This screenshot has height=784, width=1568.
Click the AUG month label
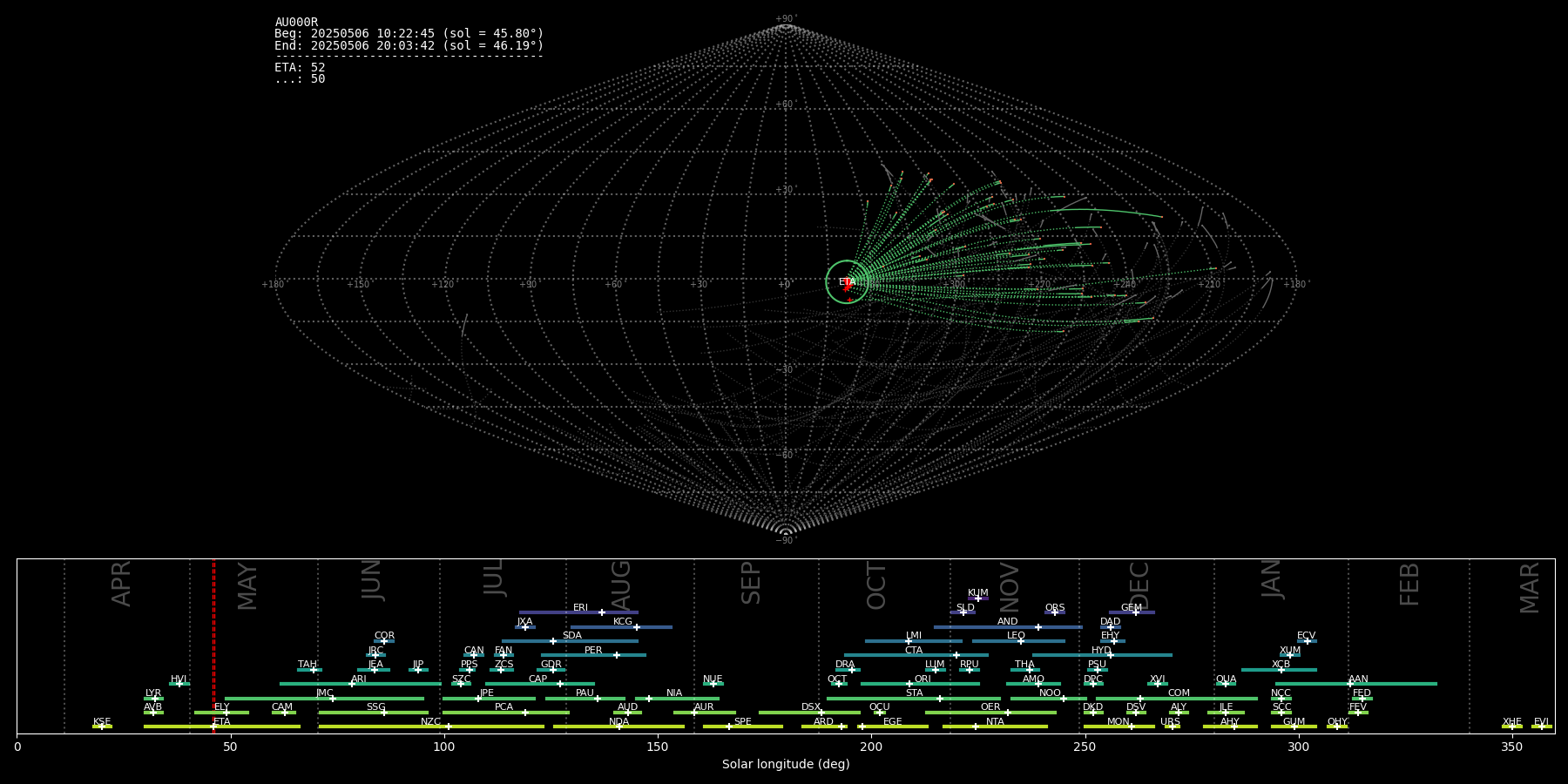pyautogui.click(x=620, y=585)
